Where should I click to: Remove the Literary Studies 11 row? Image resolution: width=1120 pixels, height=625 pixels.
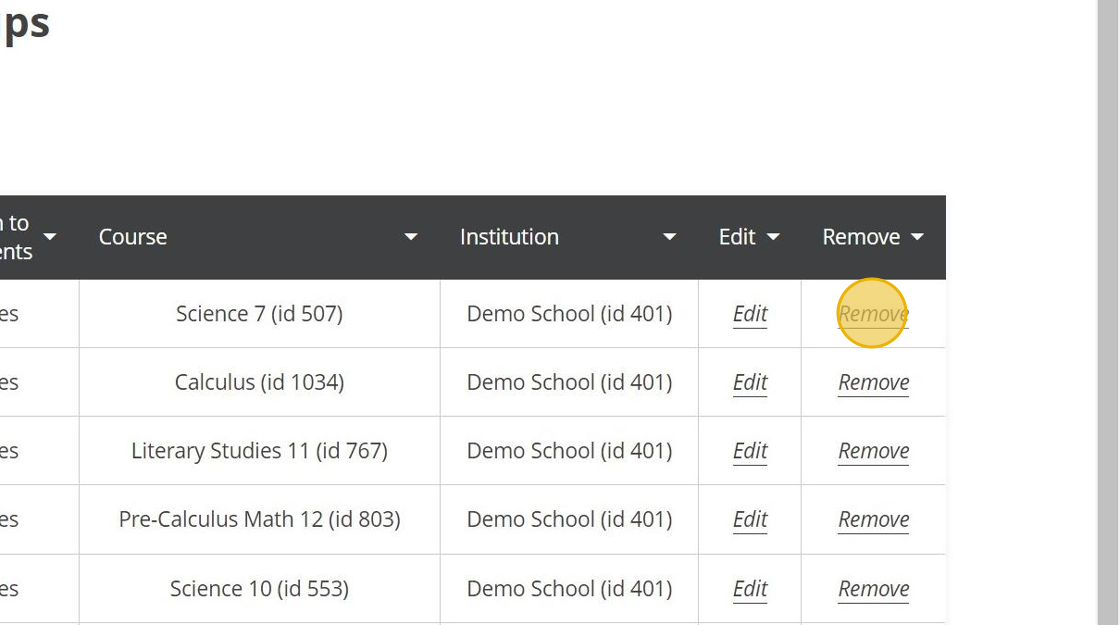click(873, 451)
